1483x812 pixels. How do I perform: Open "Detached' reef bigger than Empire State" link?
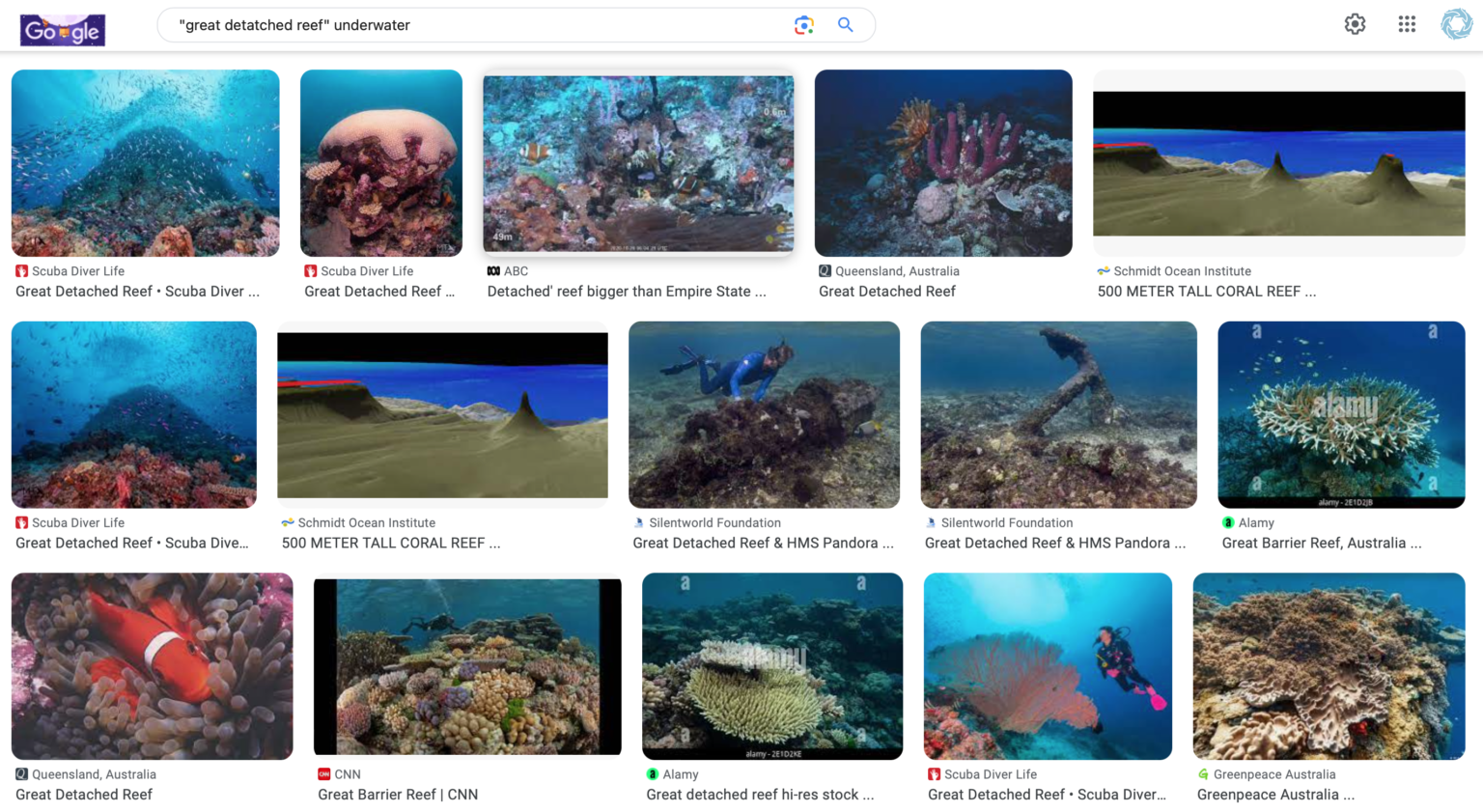pyautogui.click(x=627, y=292)
